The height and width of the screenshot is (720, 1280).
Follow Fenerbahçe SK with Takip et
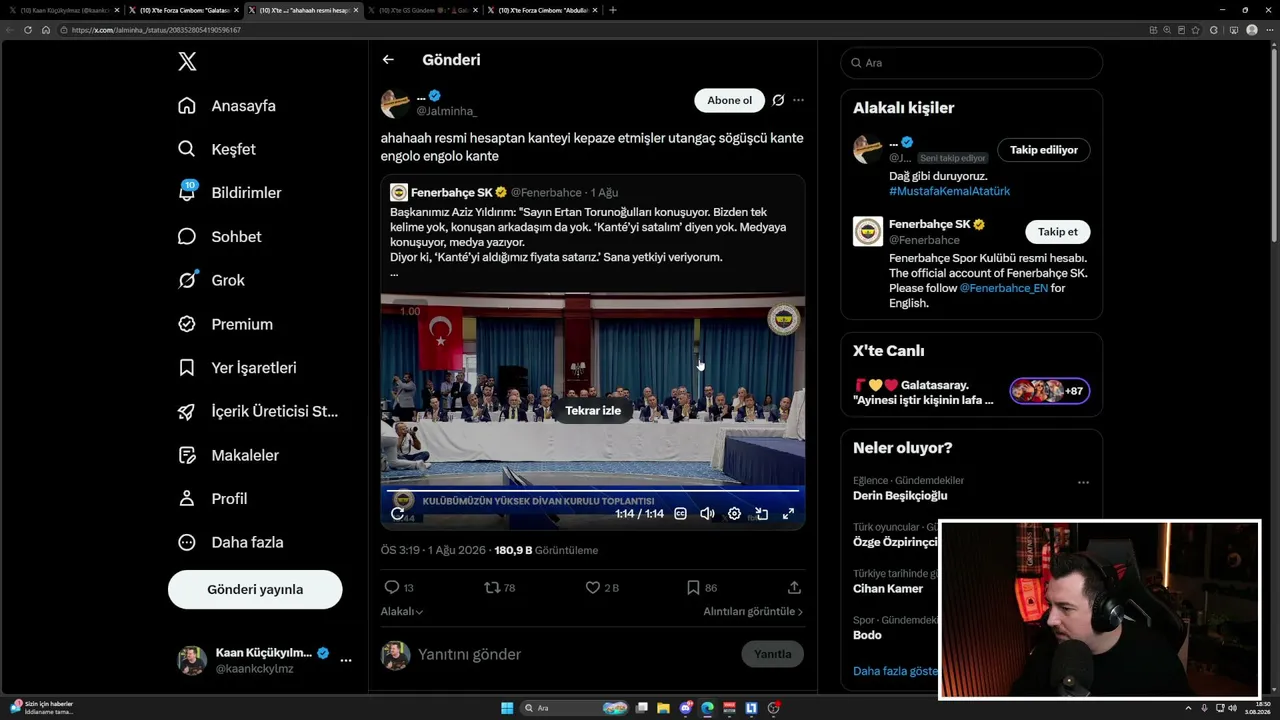tap(1058, 232)
